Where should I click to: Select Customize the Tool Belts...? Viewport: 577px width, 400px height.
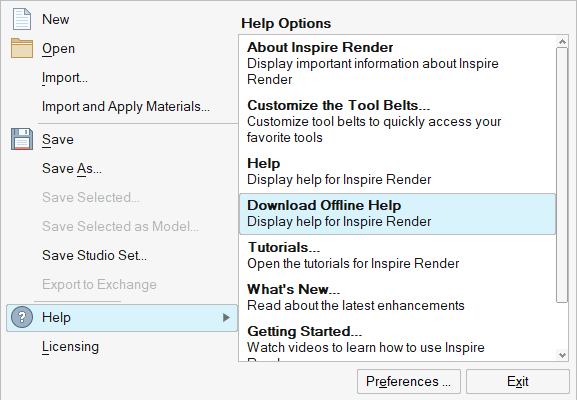tap(397, 121)
